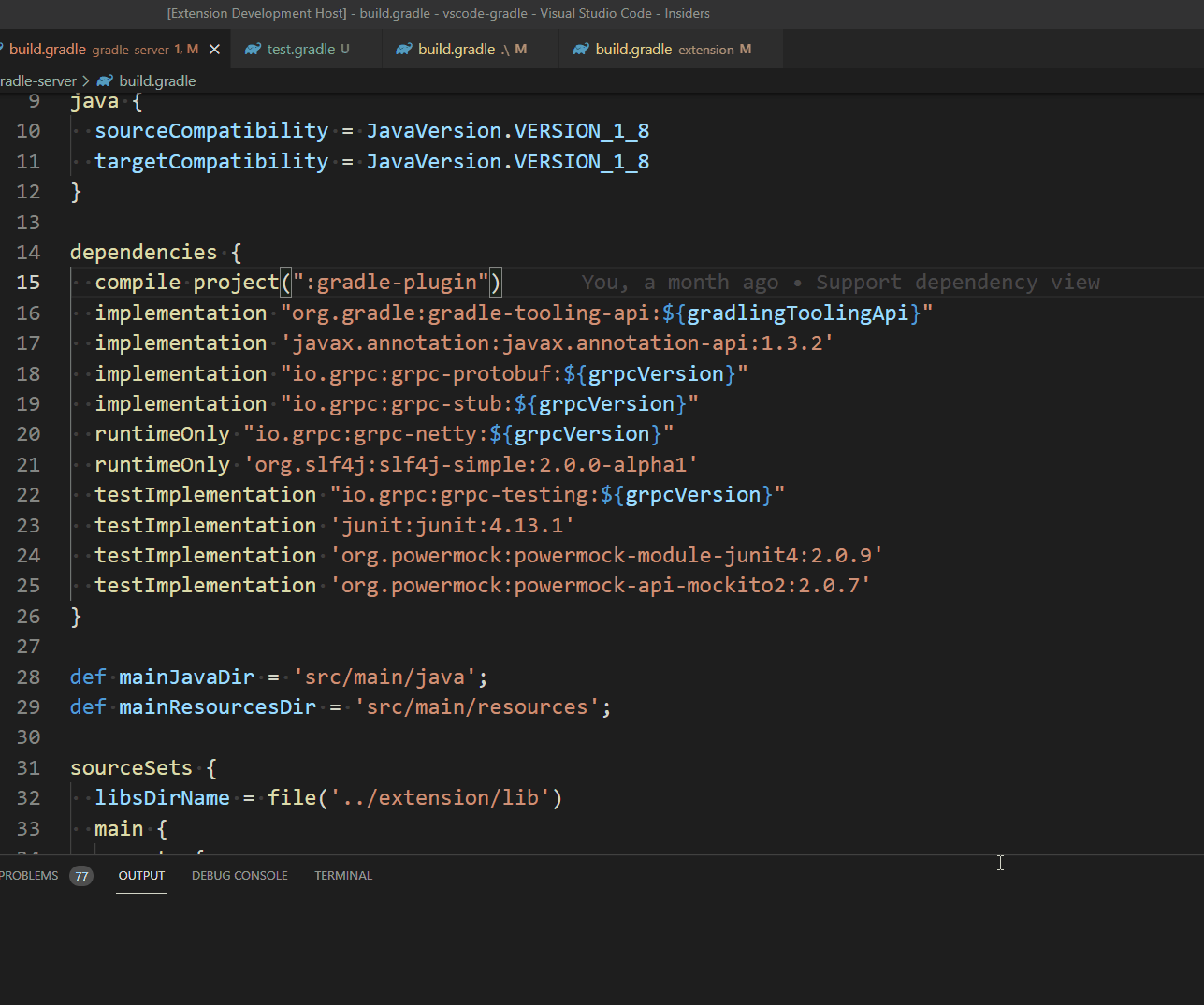Click 'io.grpc:grpc-netty' string on line 20
The image size is (1204, 1005).
[366, 433]
